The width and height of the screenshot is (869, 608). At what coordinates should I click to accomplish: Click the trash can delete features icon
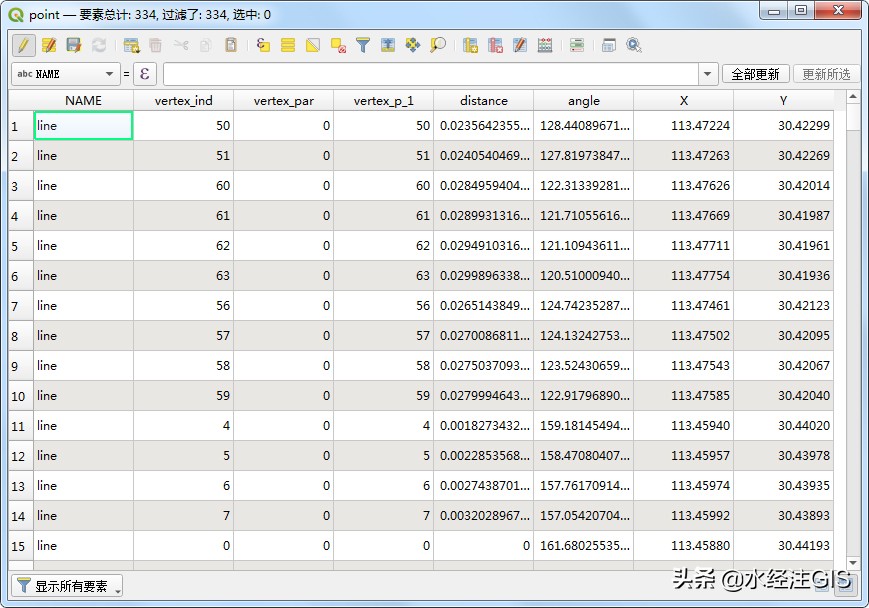pos(156,45)
